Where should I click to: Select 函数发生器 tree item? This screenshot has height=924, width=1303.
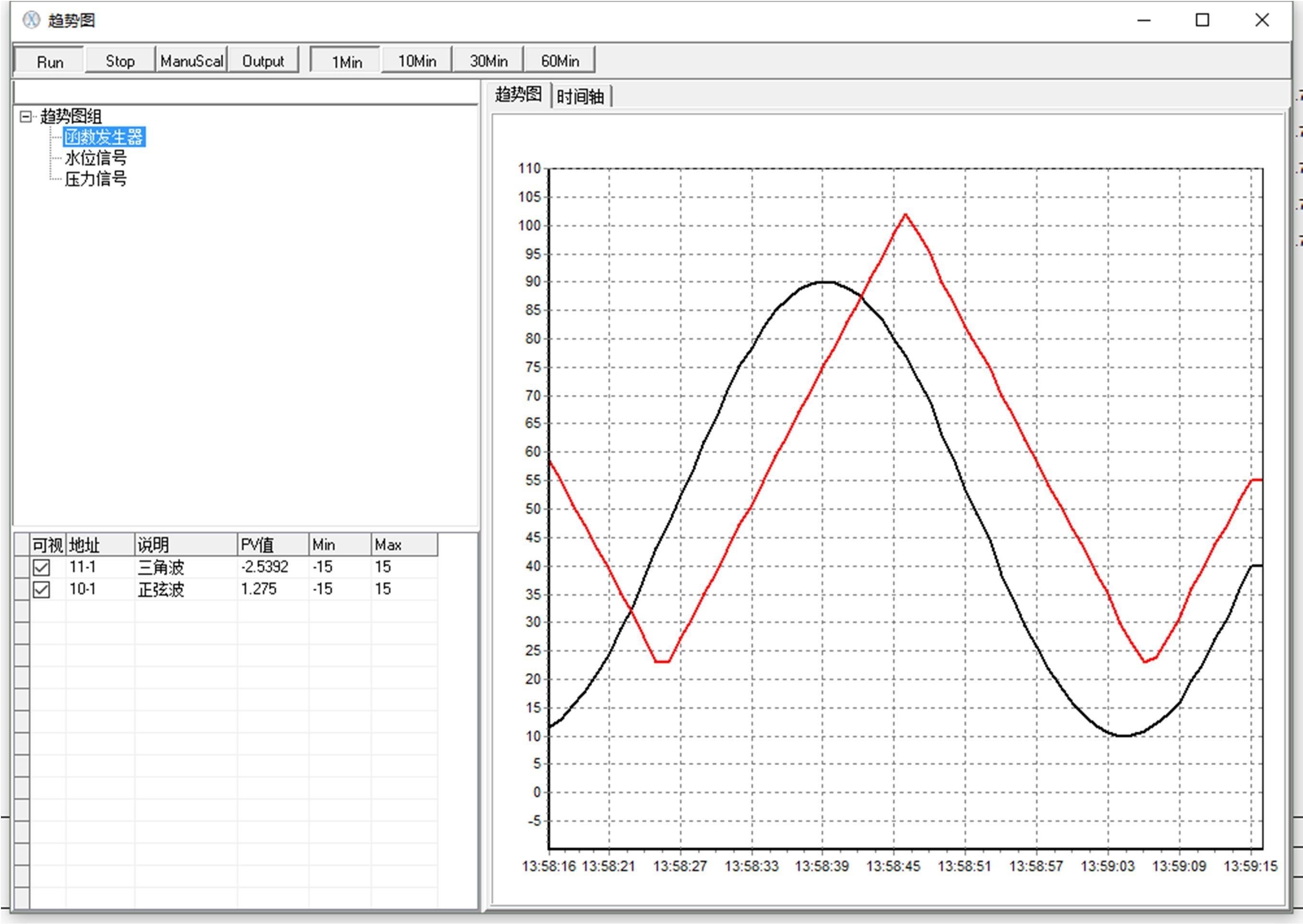[x=104, y=137]
